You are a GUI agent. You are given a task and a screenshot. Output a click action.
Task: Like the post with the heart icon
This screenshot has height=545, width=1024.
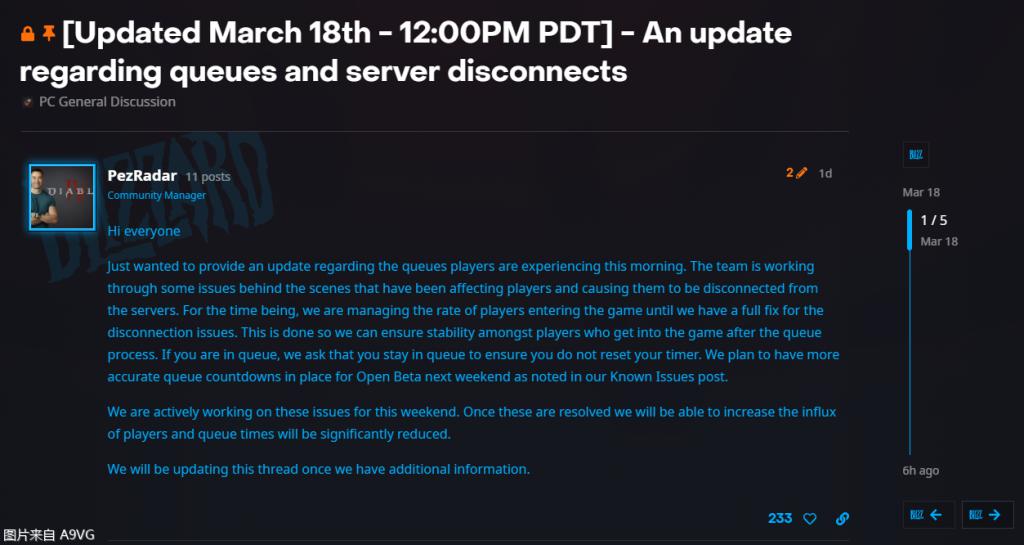point(810,518)
